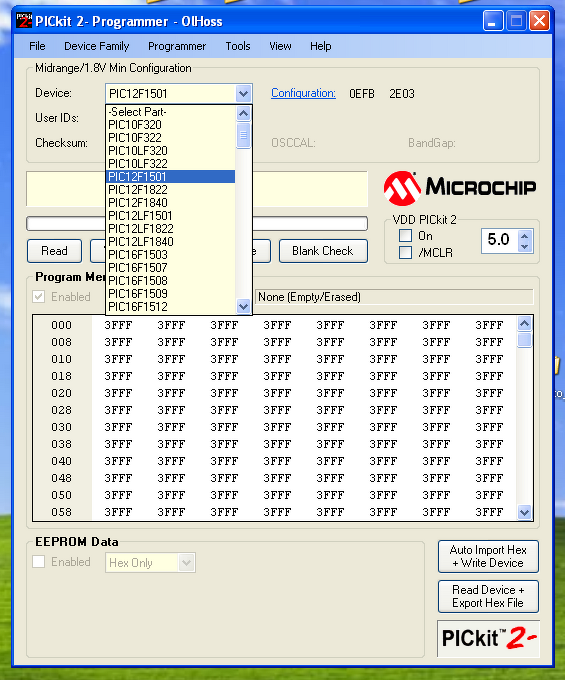Image resolution: width=565 pixels, height=680 pixels.
Task: Decrease VDD voltage with down arrow
Action: pyautogui.click(x=525, y=247)
